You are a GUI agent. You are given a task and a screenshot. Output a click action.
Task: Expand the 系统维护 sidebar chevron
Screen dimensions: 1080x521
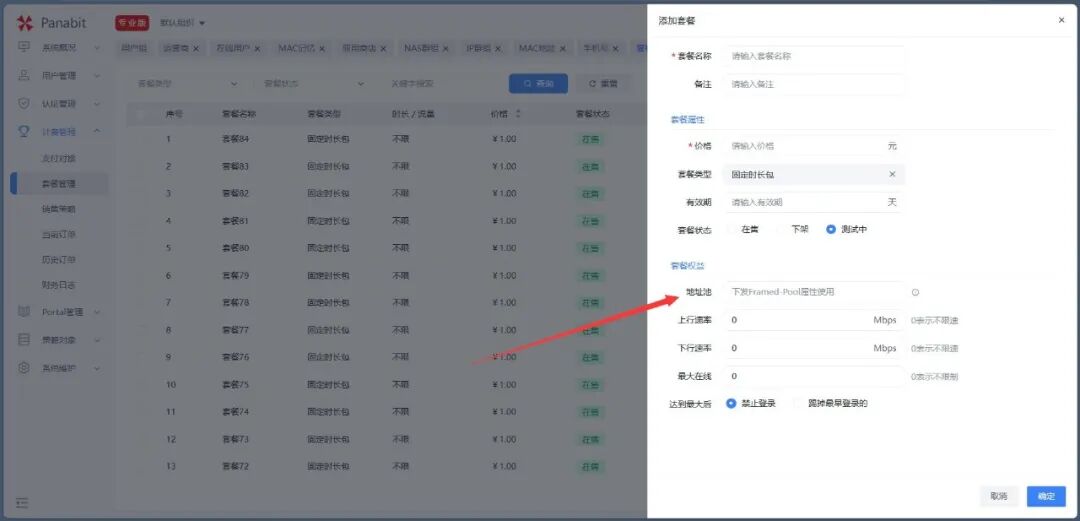tap(96, 368)
